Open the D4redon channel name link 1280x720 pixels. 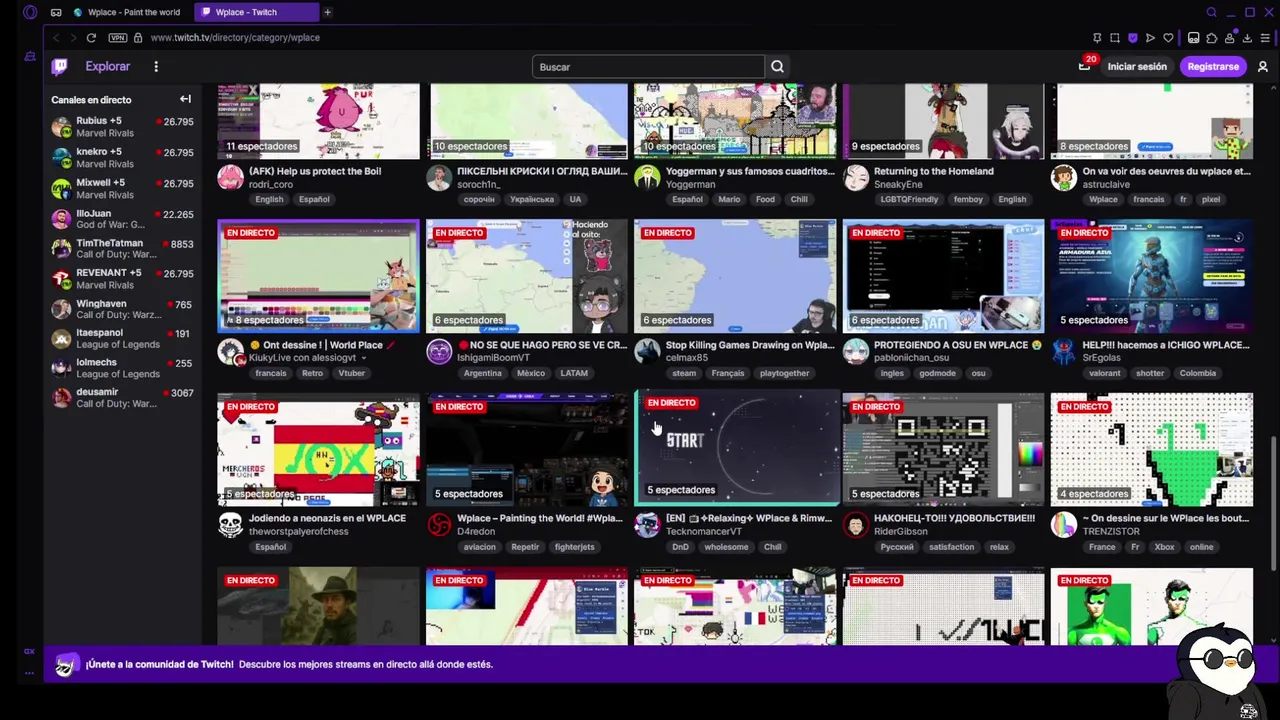[476, 532]
